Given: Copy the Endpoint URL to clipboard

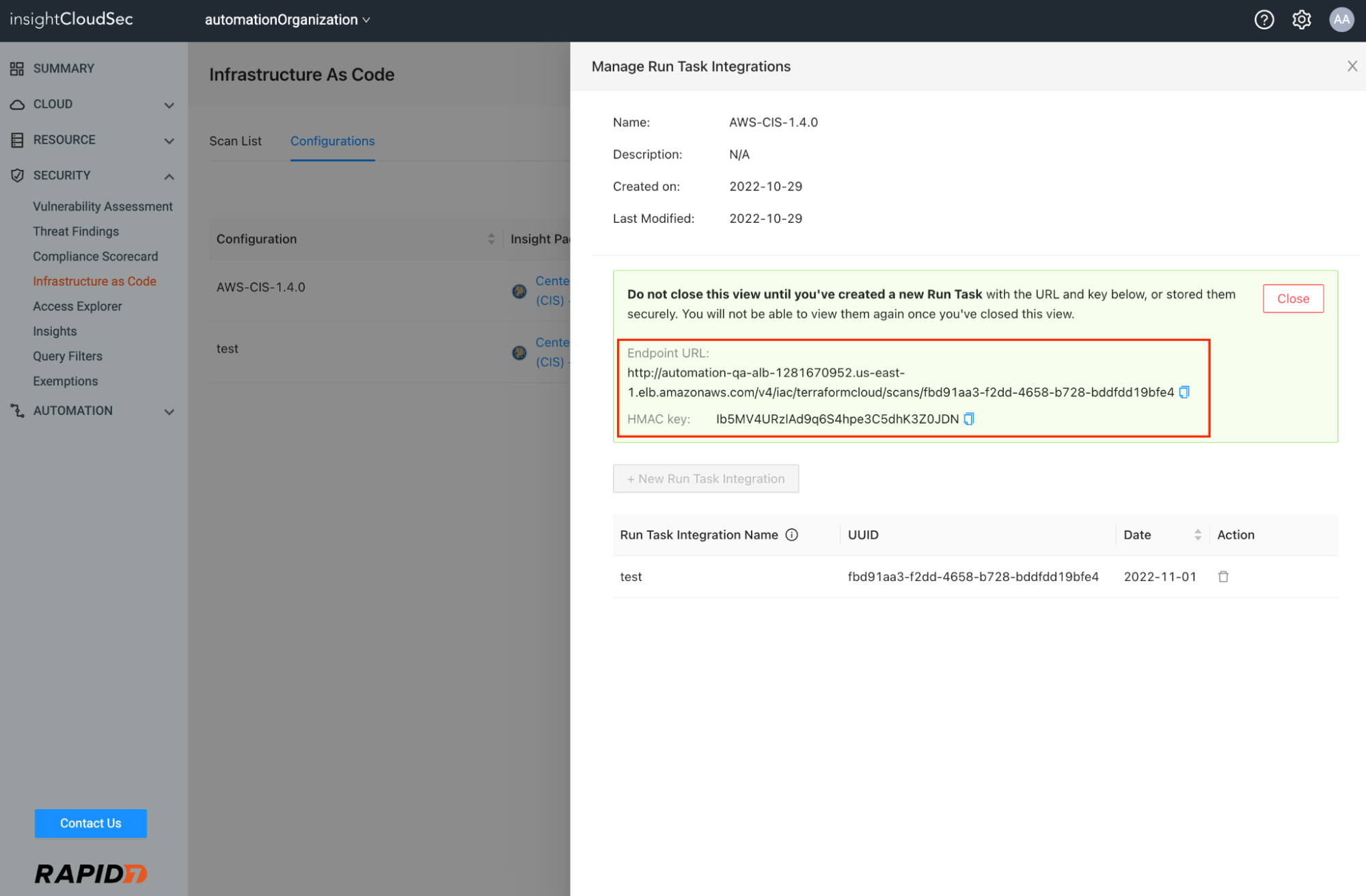Looking at the screenshot, I should [x=1184, y=392].
